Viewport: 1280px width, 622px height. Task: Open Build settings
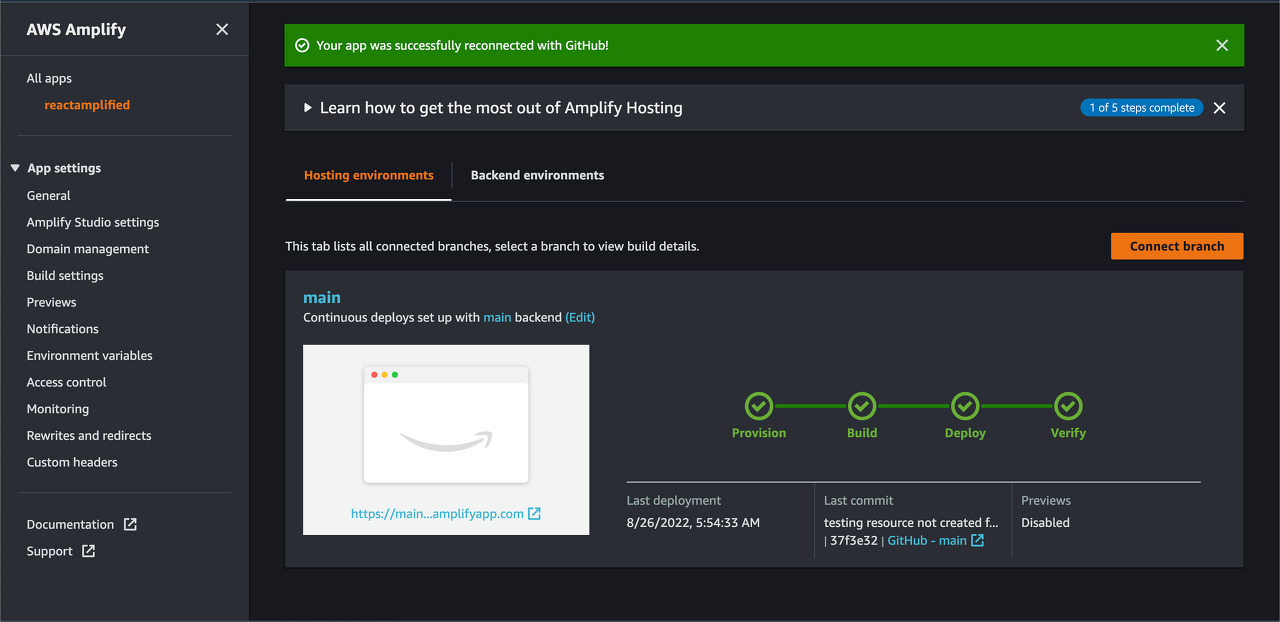point(65,276)
